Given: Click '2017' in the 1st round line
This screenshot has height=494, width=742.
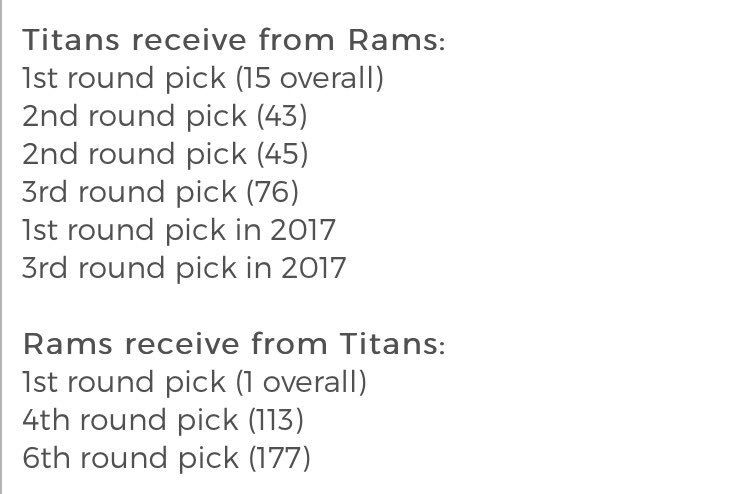Looking at the screenshot, I should (302, 231).
